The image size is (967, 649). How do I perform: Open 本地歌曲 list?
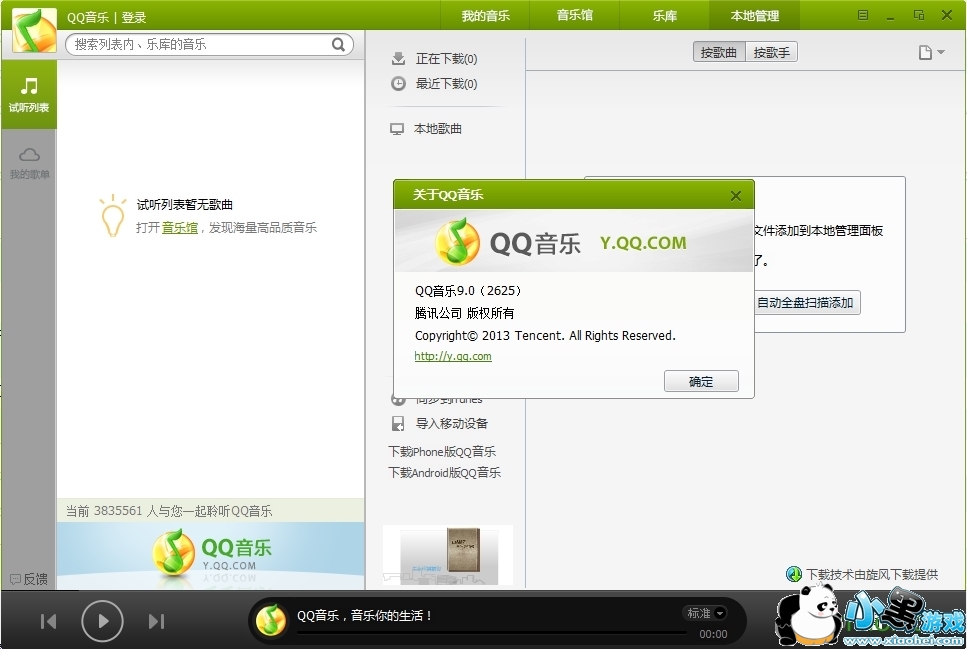coord(438,129)
